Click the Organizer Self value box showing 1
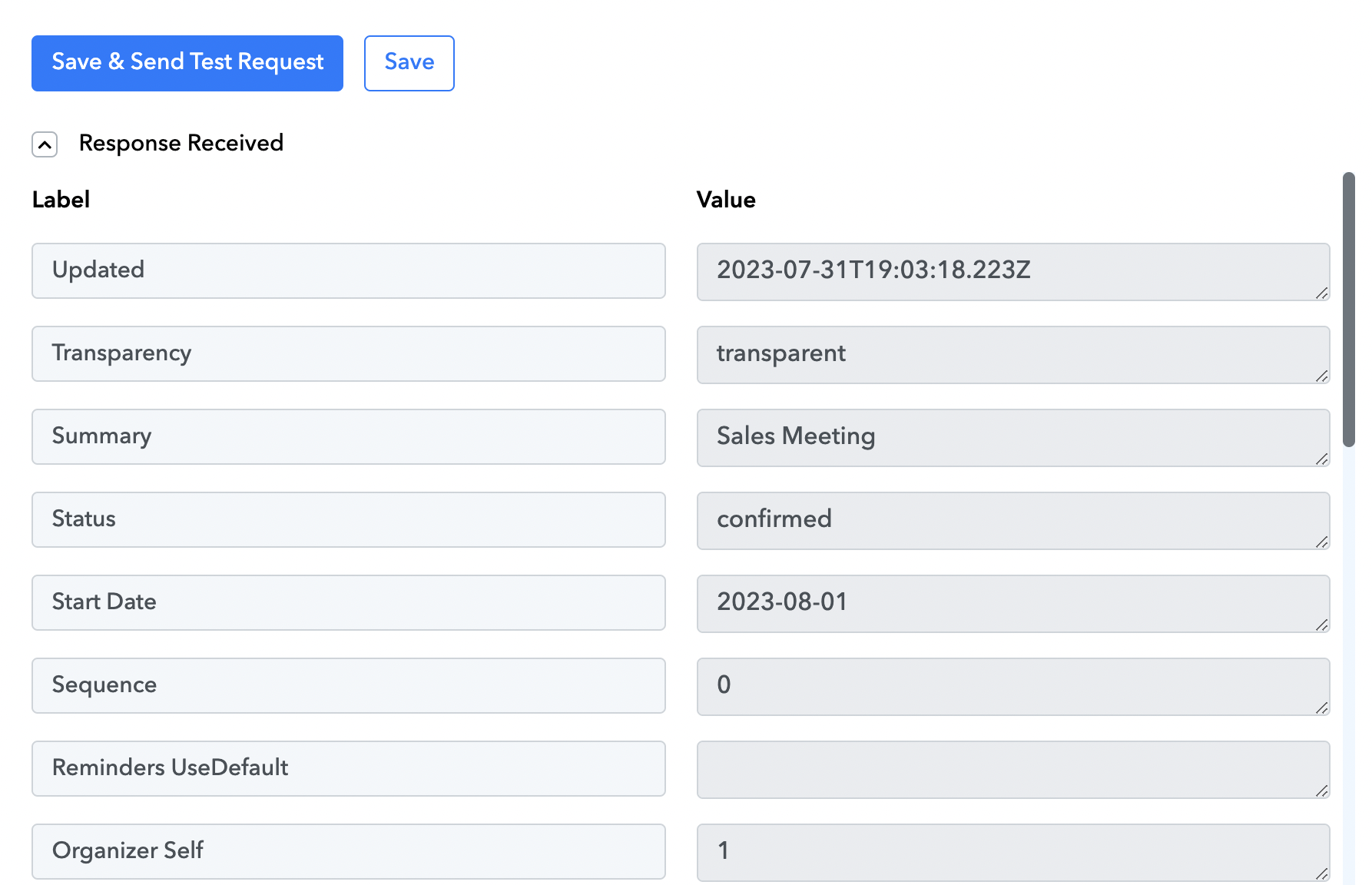This screenshot has height=885, width=1372. point(1013,853)
